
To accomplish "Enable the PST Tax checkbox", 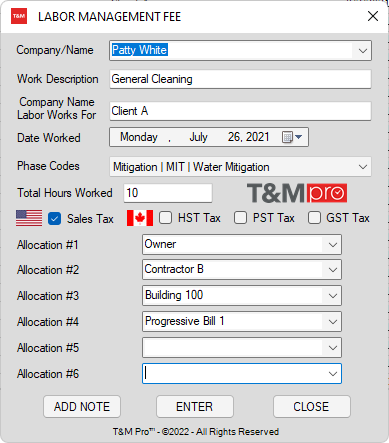I will coord(240,218).
